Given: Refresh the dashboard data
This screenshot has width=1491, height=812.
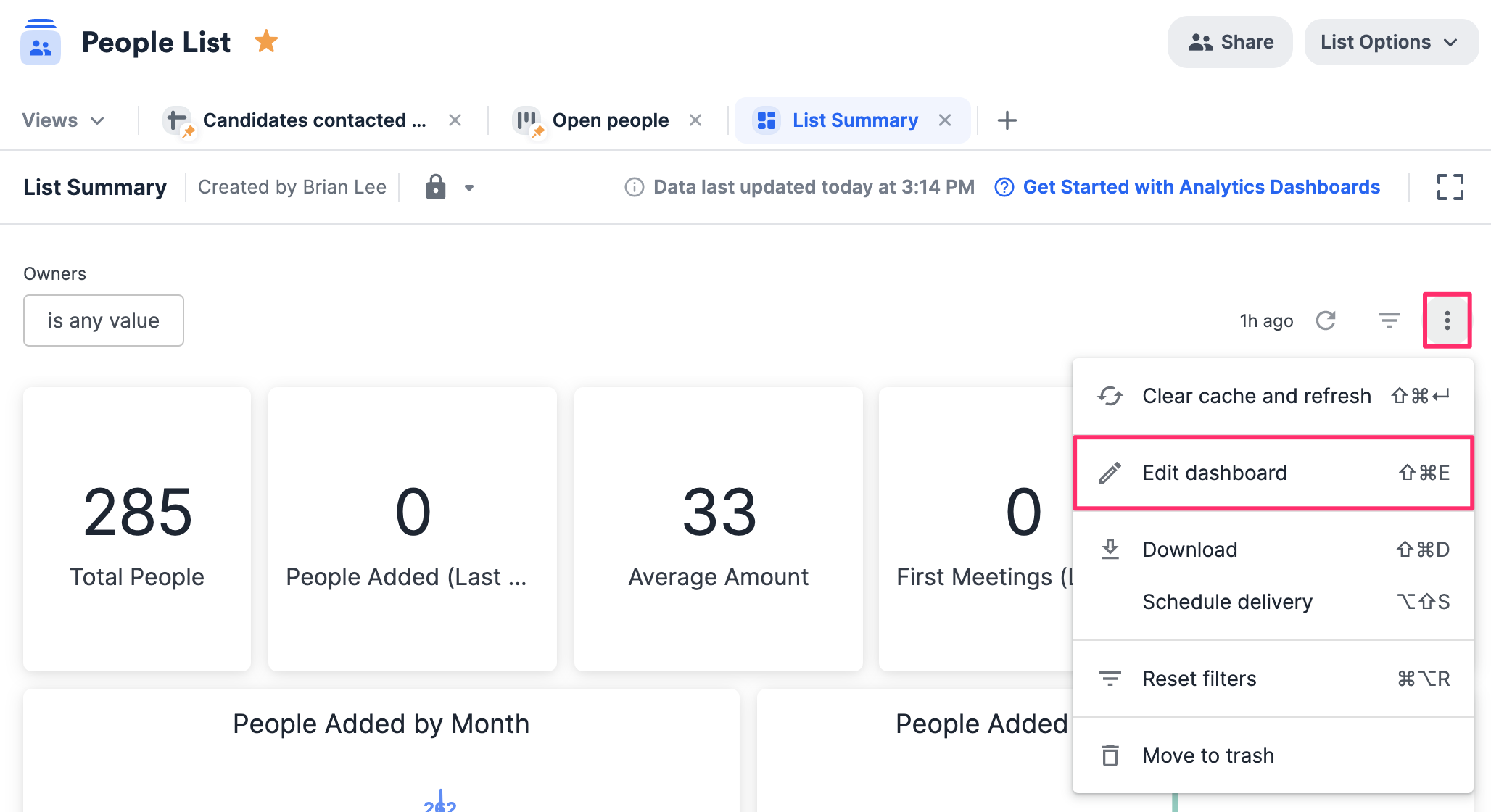Looking at the screenshot, I should (x=1327, y=320).
